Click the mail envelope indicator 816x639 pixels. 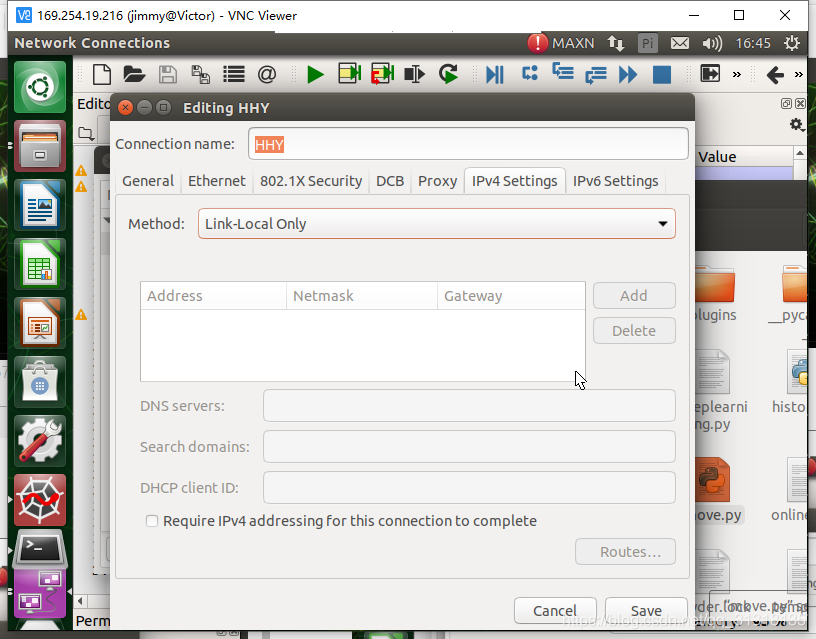[680, 43]
